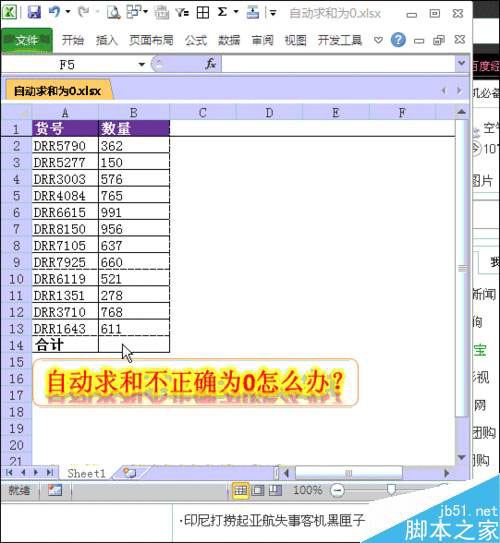Select the Sheet1 worksheet tab
The width and height of the screenshot is (500, 543).
[86, 473]
